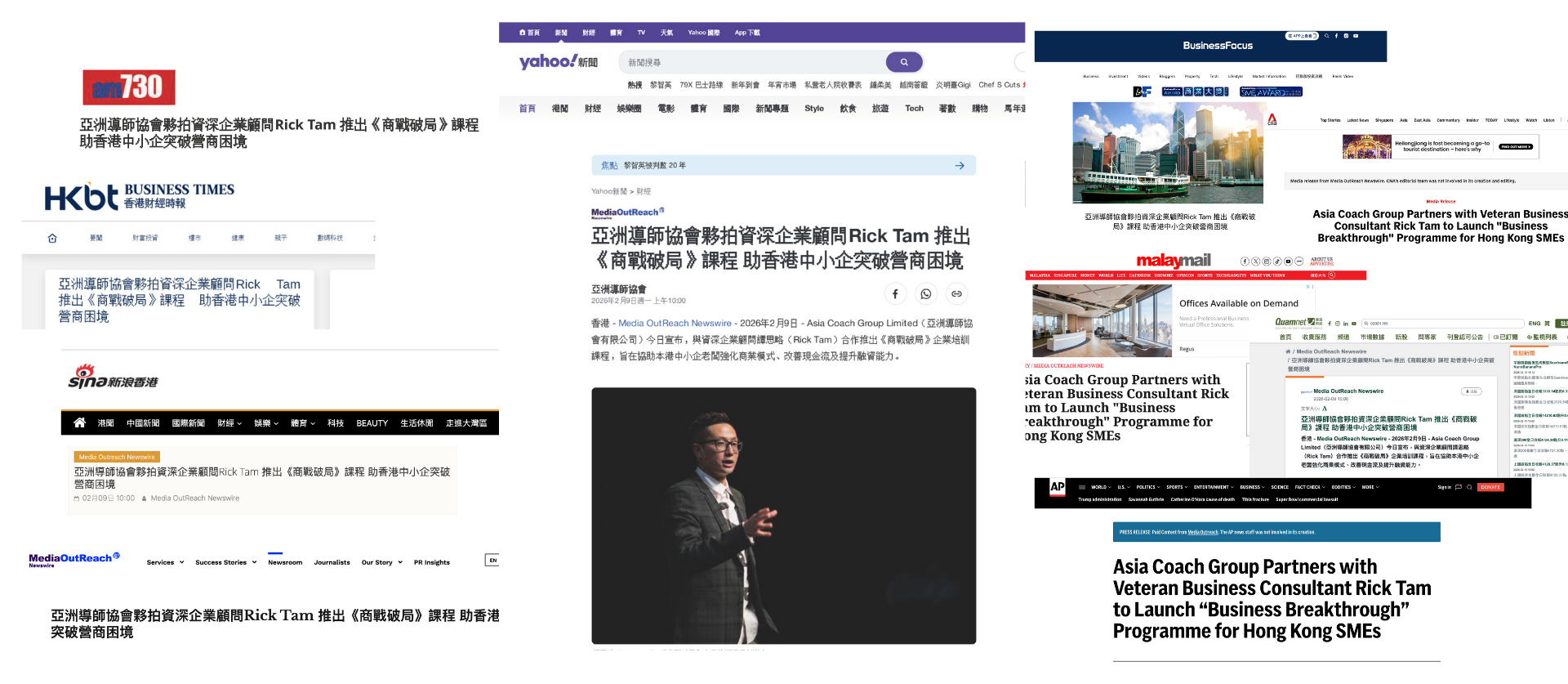Share Yahoo article via WhatsApp icon
The image size is (1568, 684).
(925, 294)
